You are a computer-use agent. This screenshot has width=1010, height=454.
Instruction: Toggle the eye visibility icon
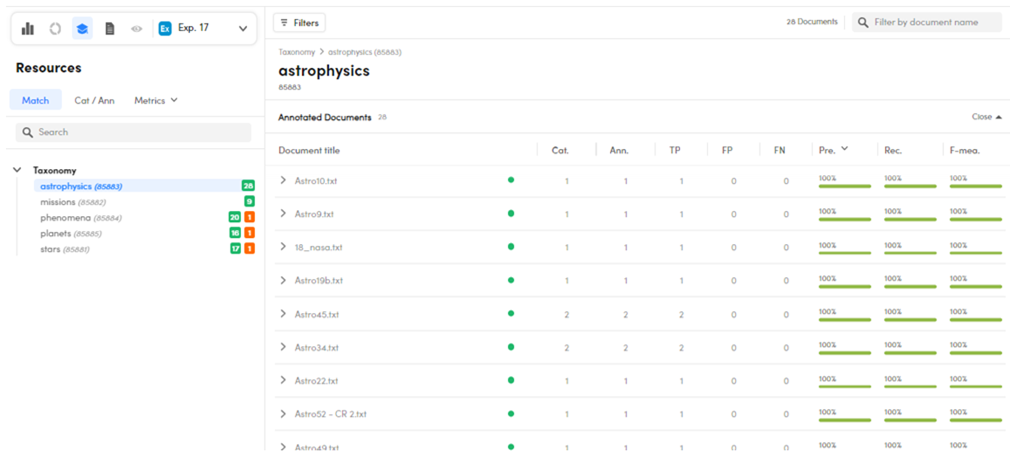(137, 29)
